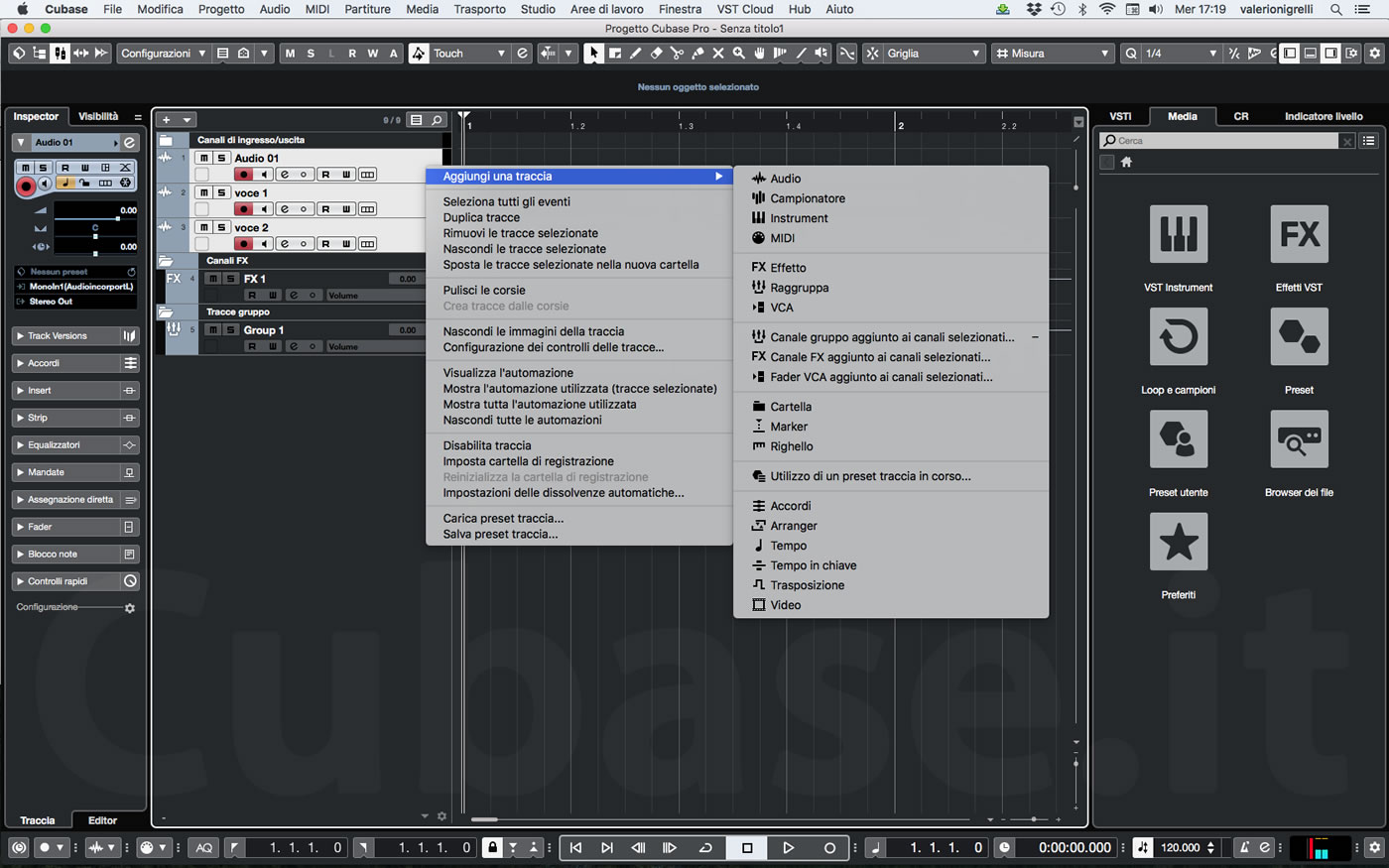Open the Add Track plus button
The height and width of the screenshot is (868, 1389).
(x=167, y=120)
